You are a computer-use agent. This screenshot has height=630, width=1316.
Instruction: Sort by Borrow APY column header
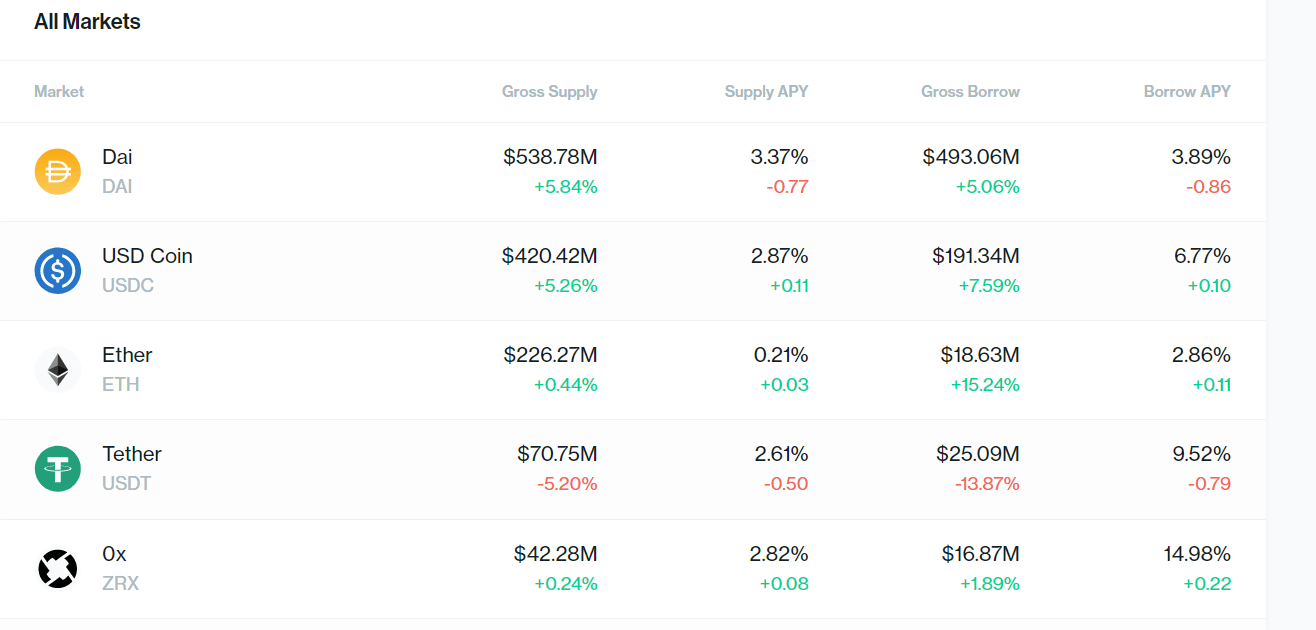pyautogui.click(x=1187, y=91)
